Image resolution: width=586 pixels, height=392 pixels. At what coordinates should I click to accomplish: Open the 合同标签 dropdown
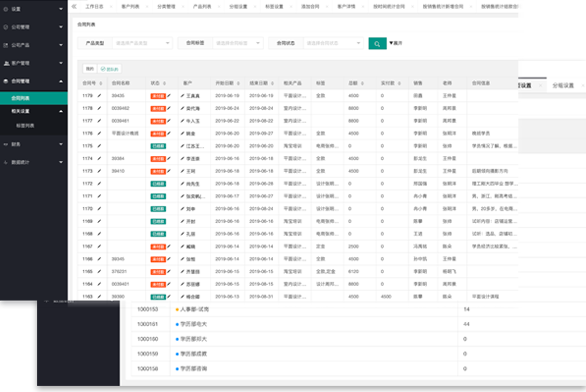pyautogui.click(x=238, y=43)
